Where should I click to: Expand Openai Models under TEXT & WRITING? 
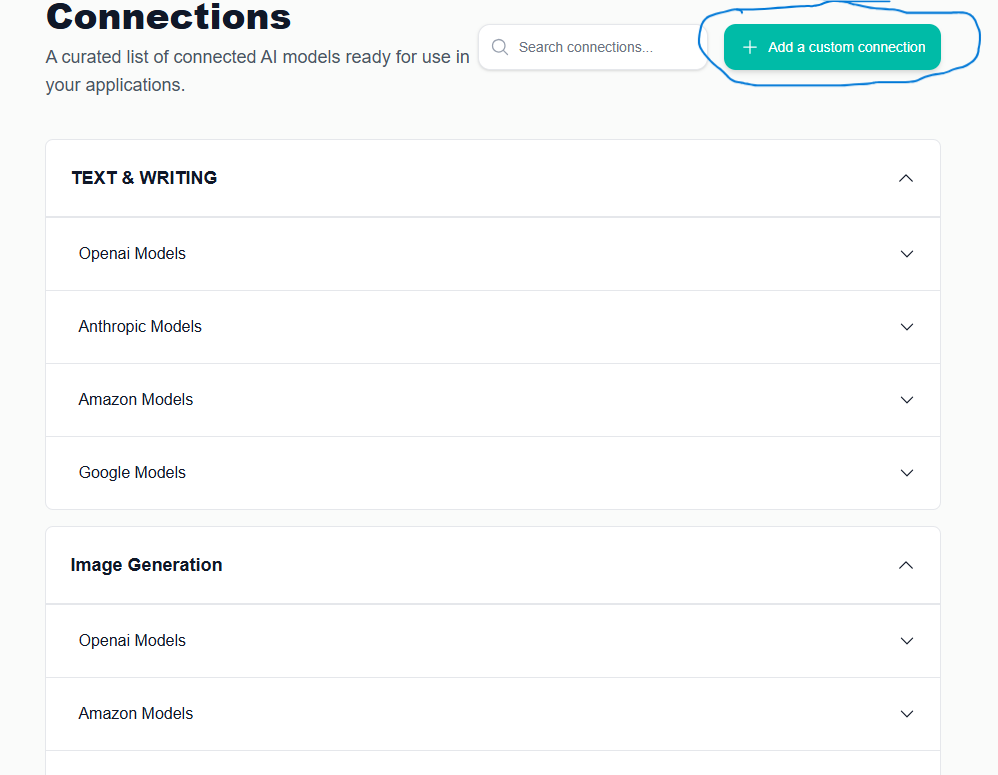[907, 254]
